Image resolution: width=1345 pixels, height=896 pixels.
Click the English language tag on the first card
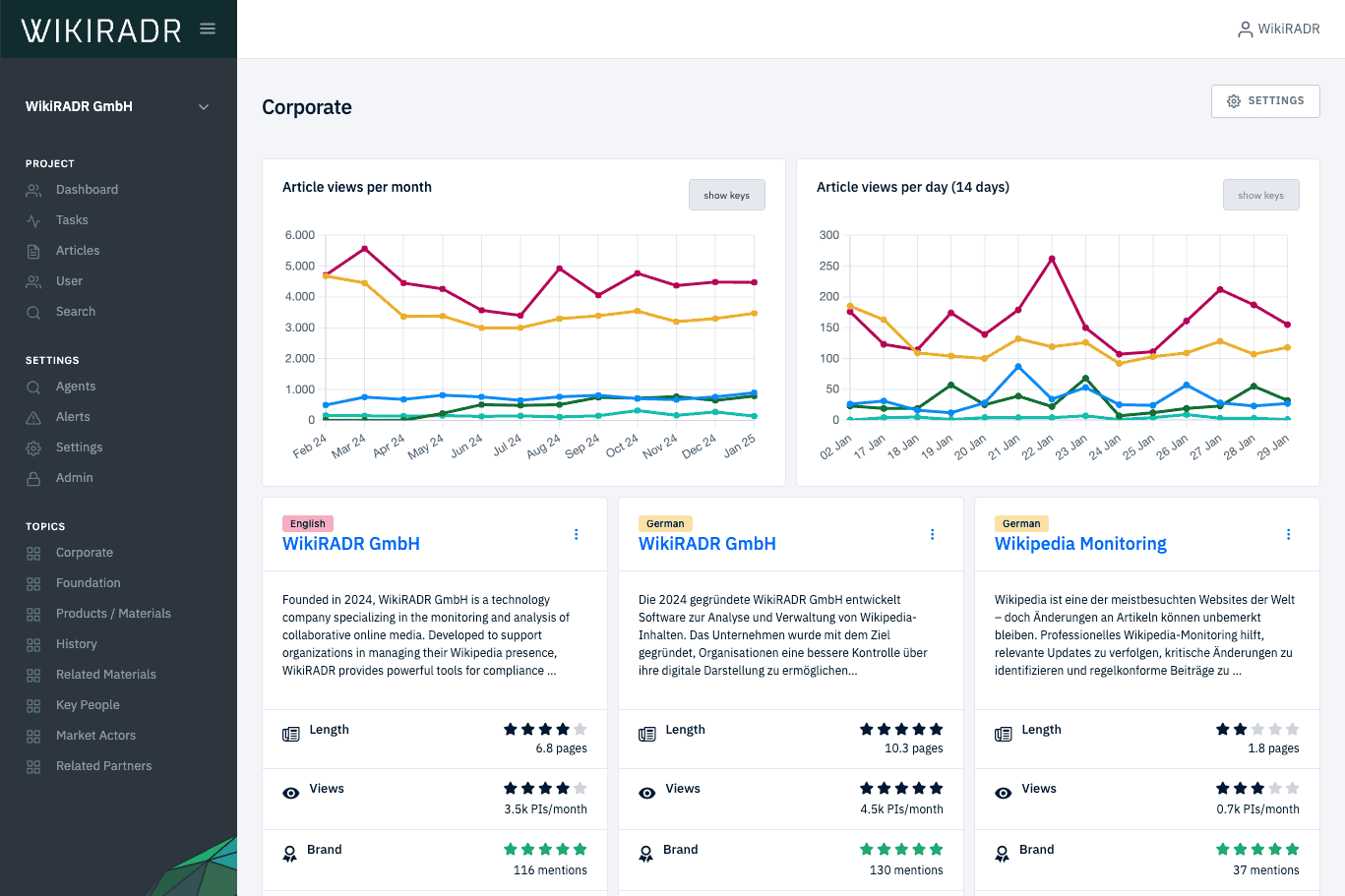click(308, 524)
